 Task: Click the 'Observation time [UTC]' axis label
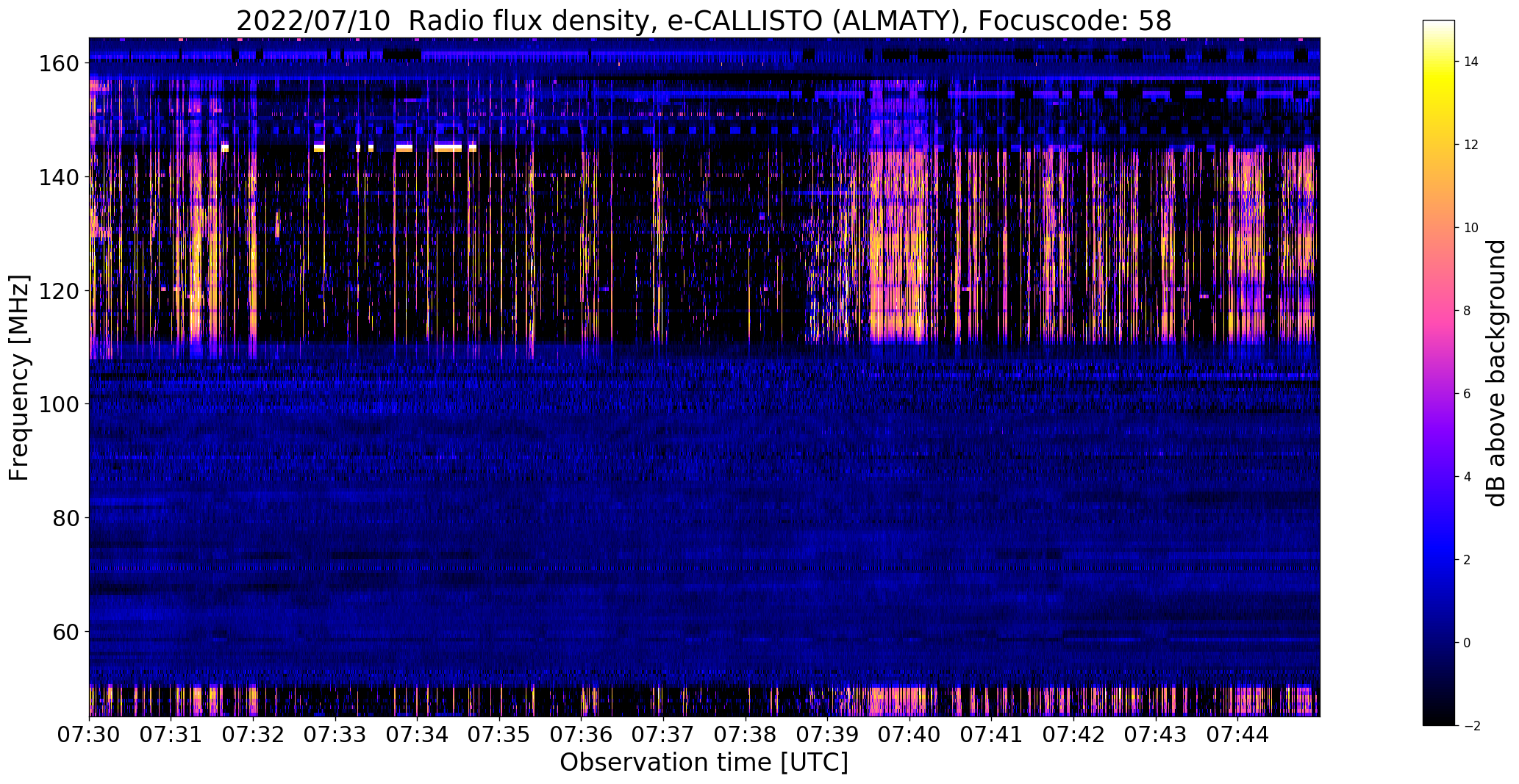click(x=704, y=763)
